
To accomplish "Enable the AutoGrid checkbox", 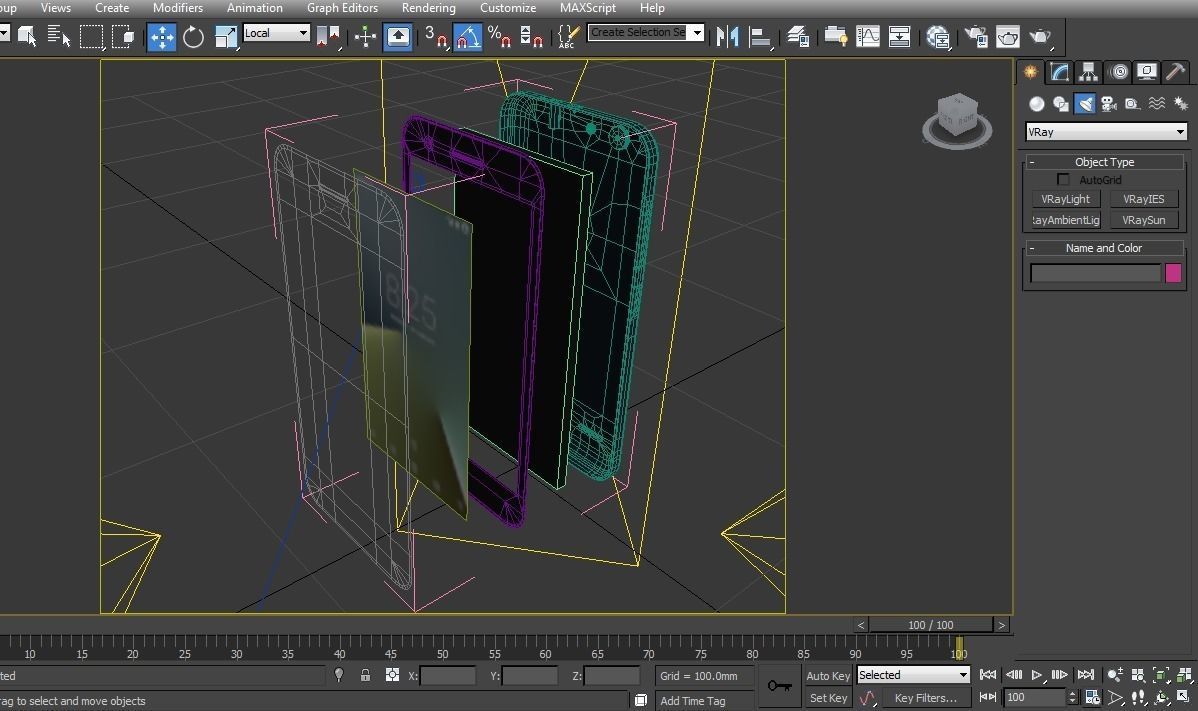I will (1063, 180).
